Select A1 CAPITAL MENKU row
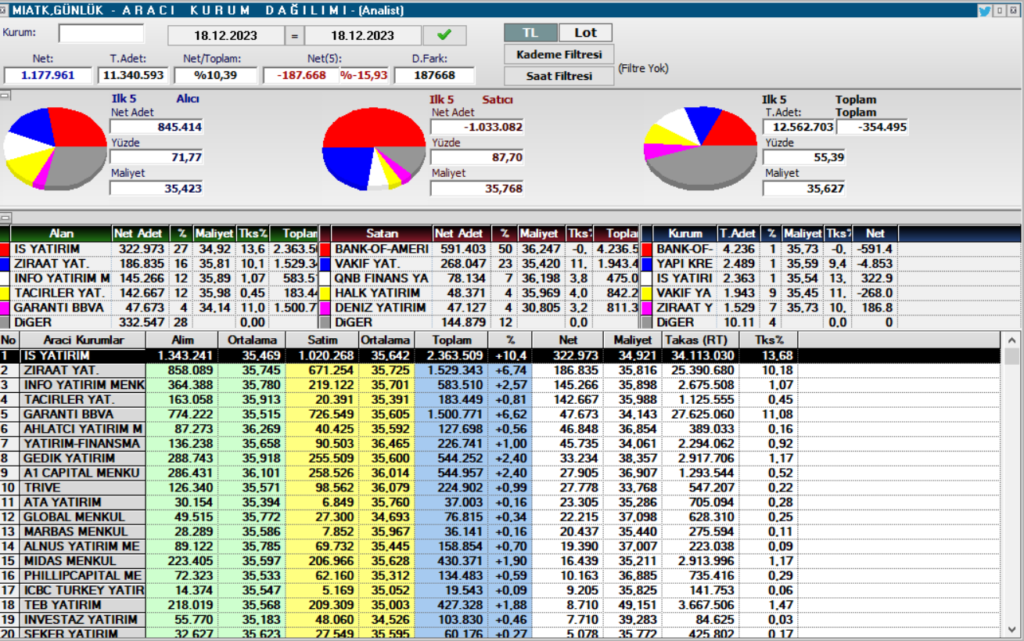Image resolution: width=1024 pixels, height=641 pixels. point(500,473)
